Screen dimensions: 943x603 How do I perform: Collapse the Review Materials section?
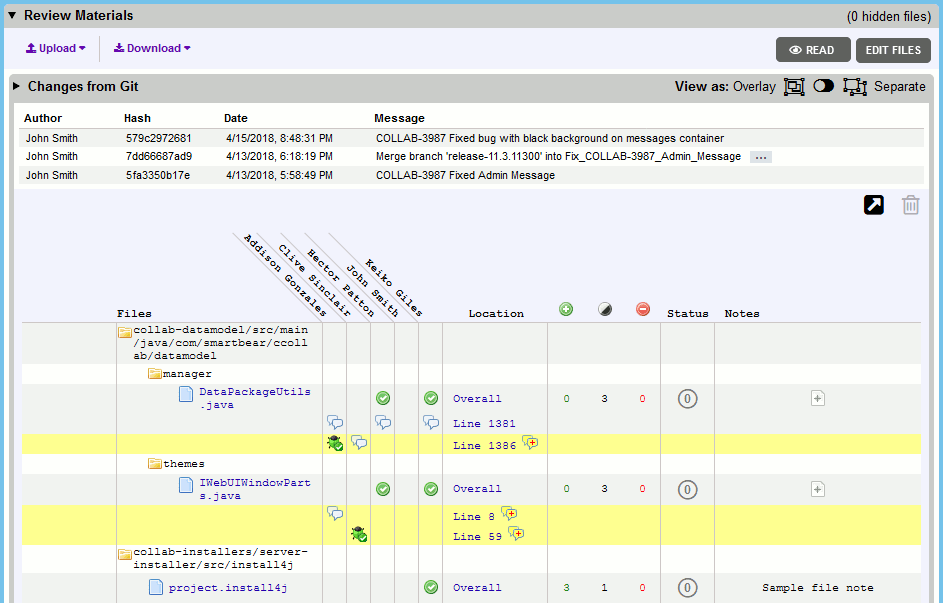point(12,15)
